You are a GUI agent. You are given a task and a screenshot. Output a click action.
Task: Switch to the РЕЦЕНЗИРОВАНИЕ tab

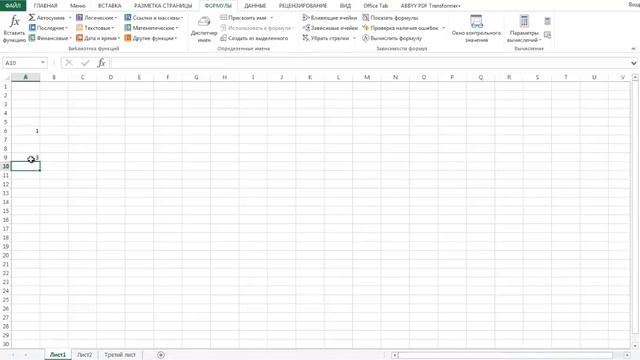tap(303, 6)
